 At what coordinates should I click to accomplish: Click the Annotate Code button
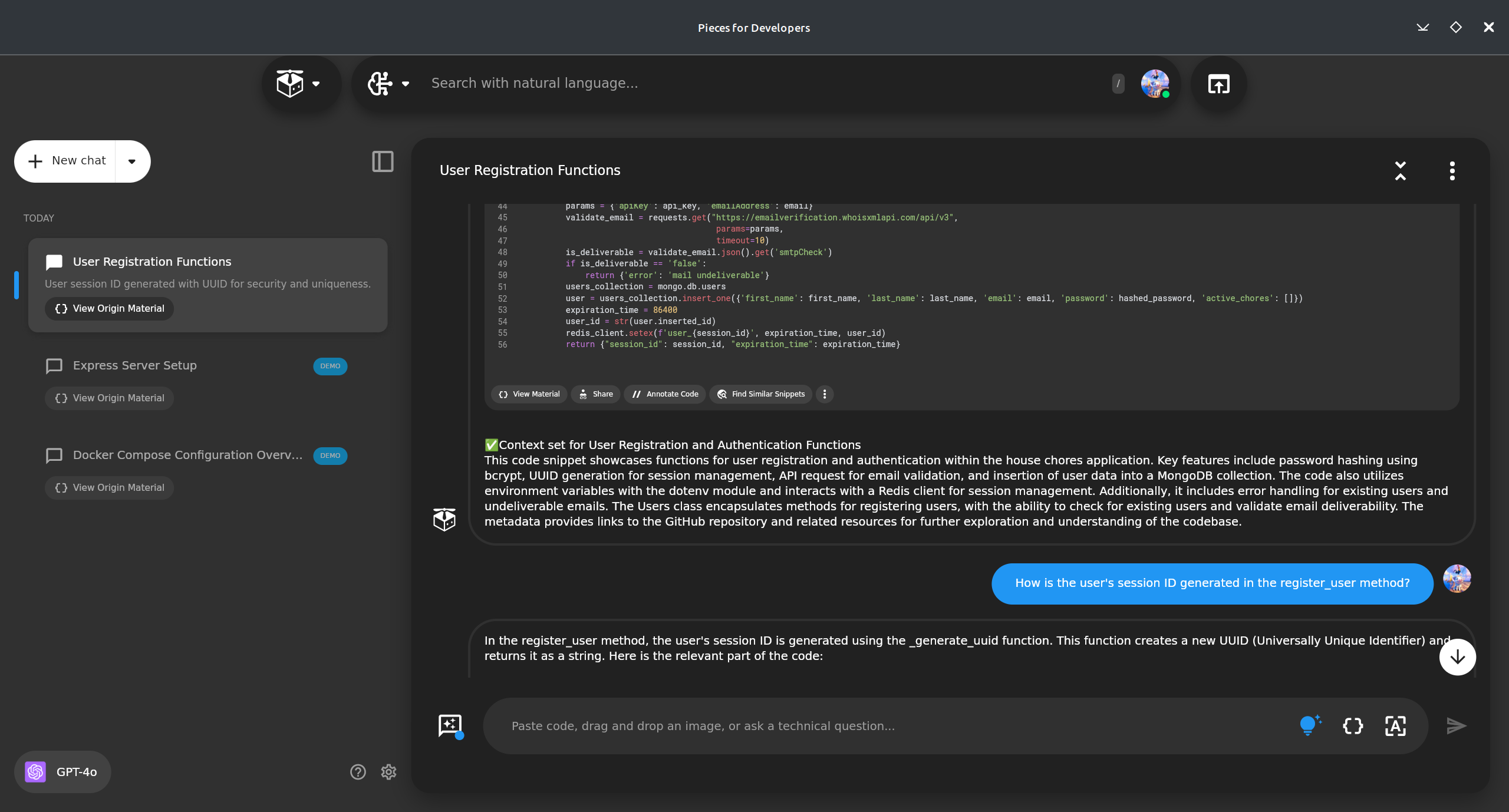coord(665,394)
